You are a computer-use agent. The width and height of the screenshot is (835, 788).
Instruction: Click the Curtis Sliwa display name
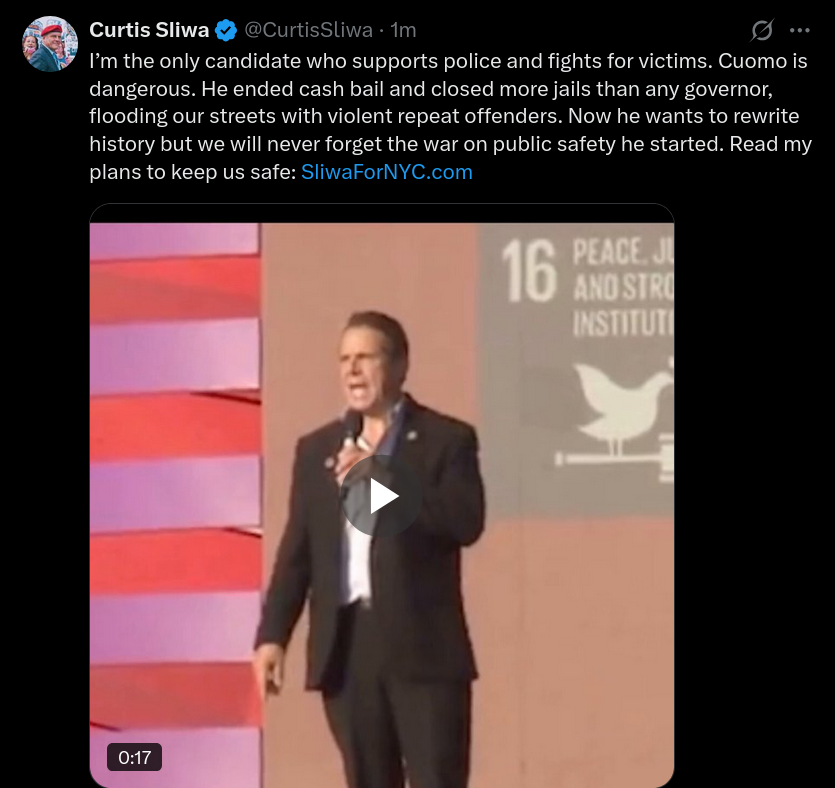pos(150,31)
